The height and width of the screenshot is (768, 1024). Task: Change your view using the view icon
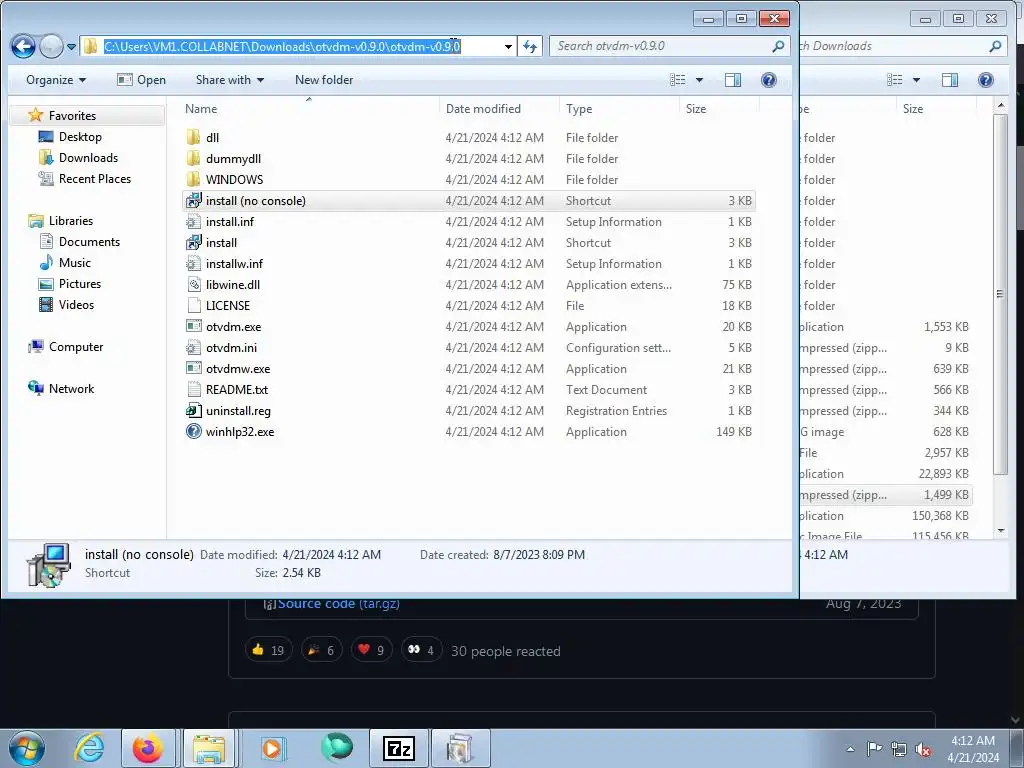(678, 80)
